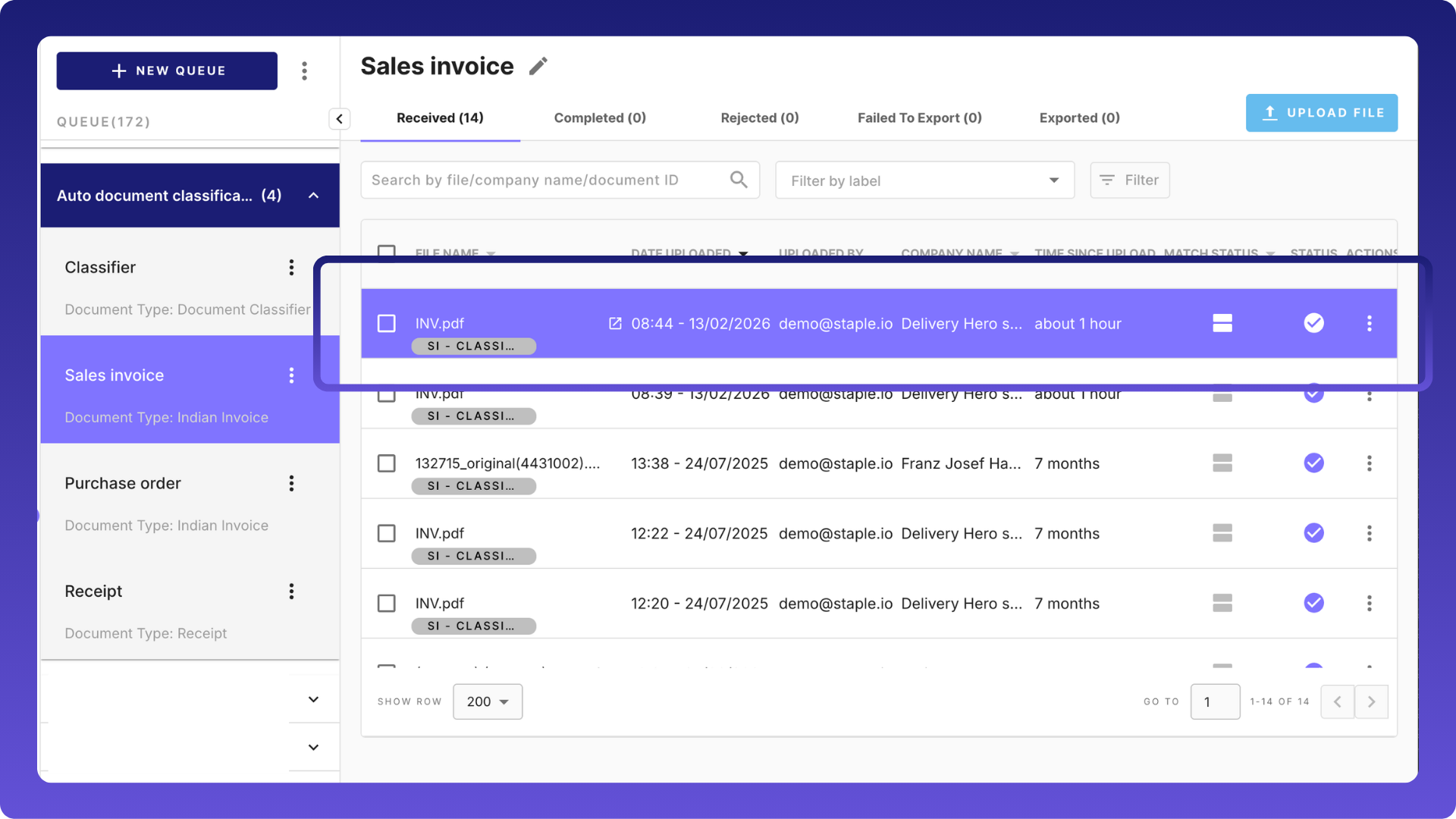Open actions menu for 12:22 INV.pdf row
The width and height of the screenshot is (1456, 819).
(1370, 534)
